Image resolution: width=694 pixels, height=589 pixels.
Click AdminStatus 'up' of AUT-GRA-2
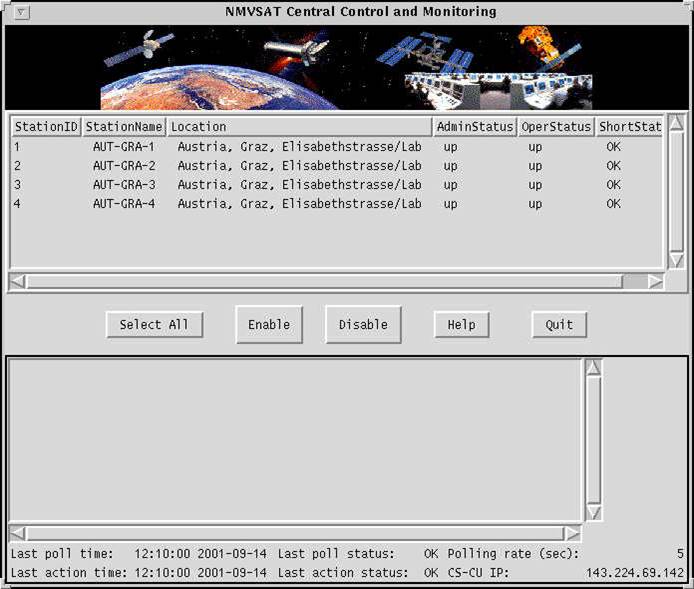click(450, 166)
